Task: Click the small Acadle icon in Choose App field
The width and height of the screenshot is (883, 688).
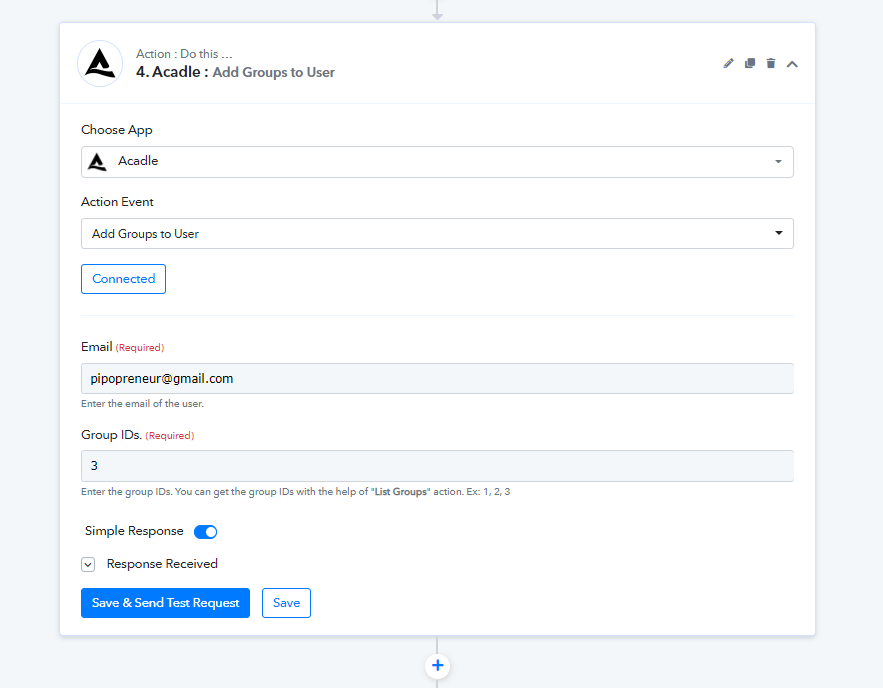Action: point(97,162)
